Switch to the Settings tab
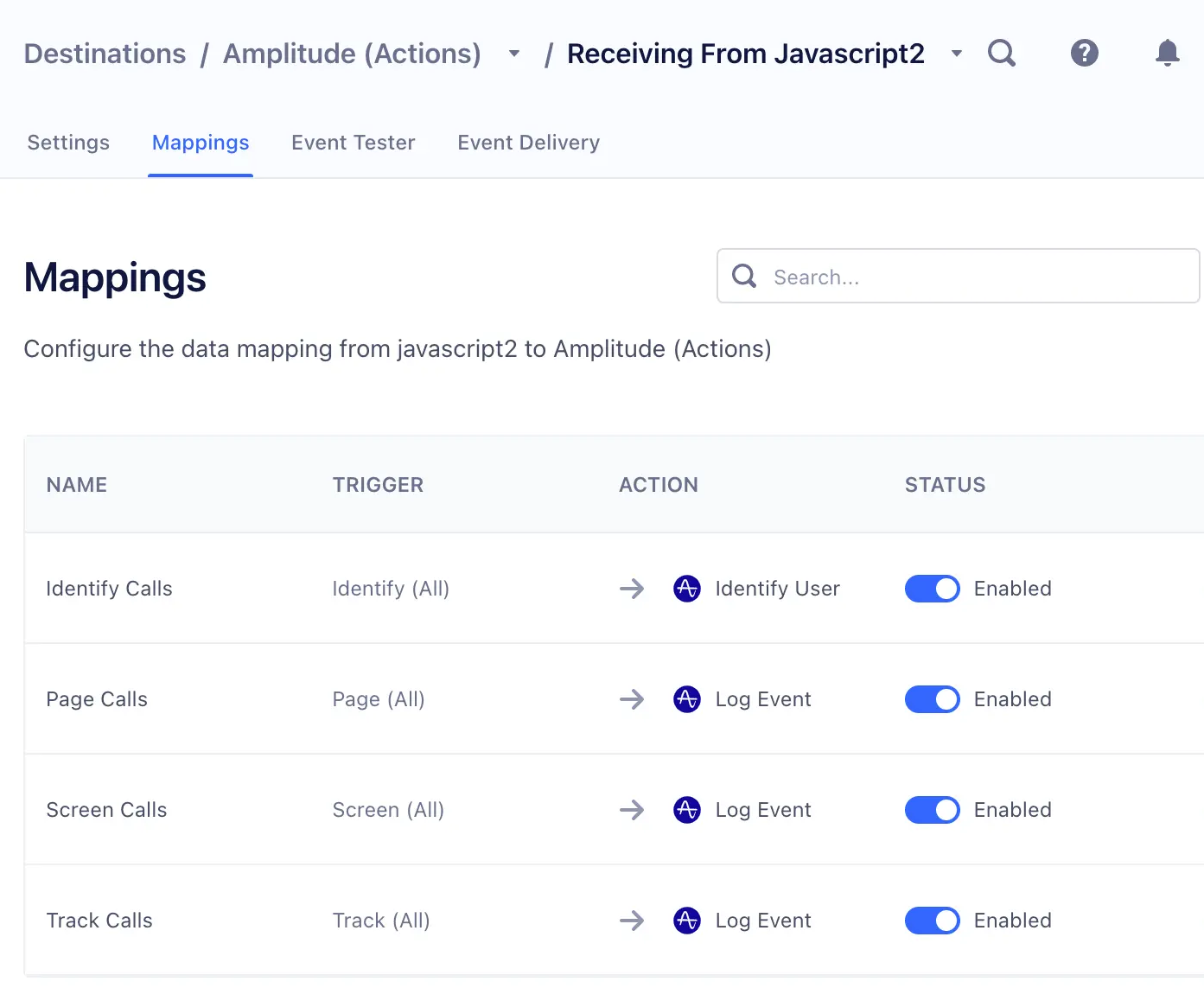This screenshot has width=1204, height=1007. [x=68, y=143]
